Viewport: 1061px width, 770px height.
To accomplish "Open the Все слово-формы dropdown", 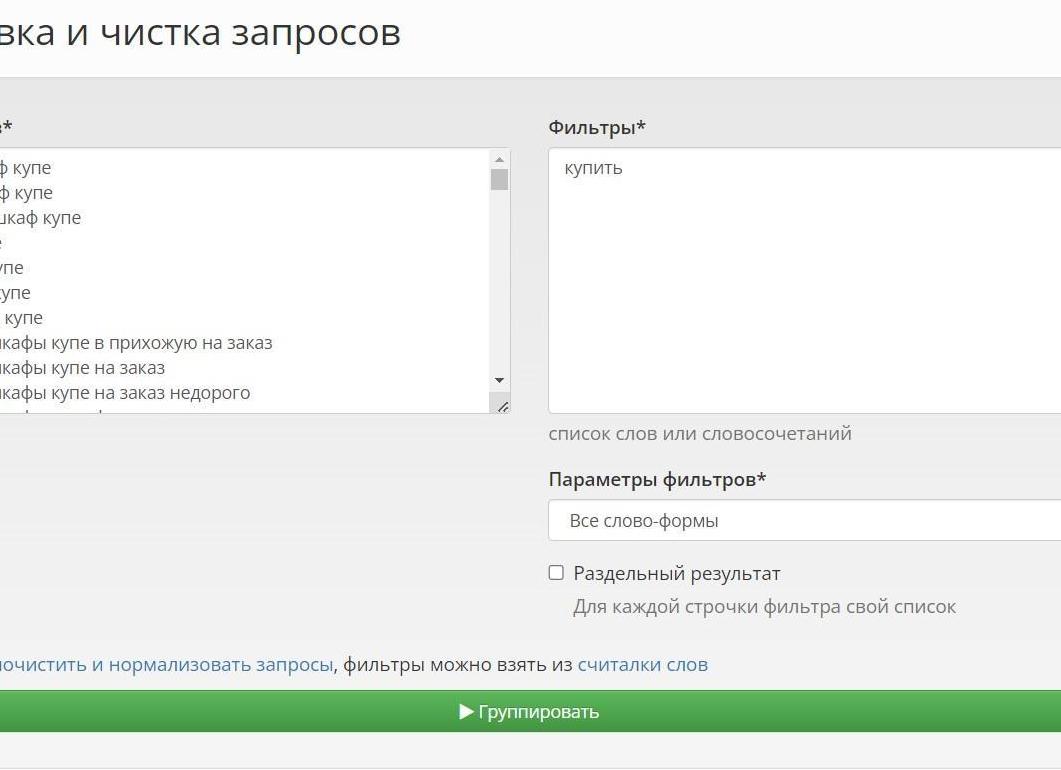I will [x=805, y=520].
